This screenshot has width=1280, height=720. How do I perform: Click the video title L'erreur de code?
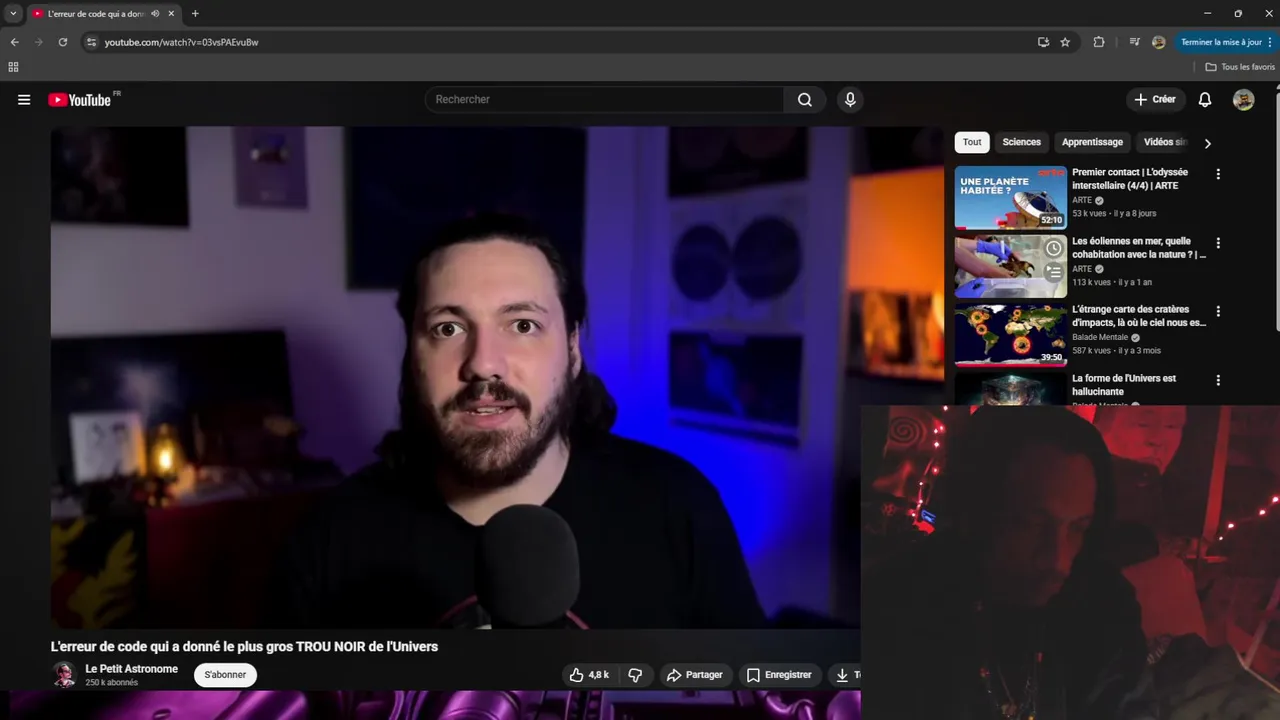[245, 647]
